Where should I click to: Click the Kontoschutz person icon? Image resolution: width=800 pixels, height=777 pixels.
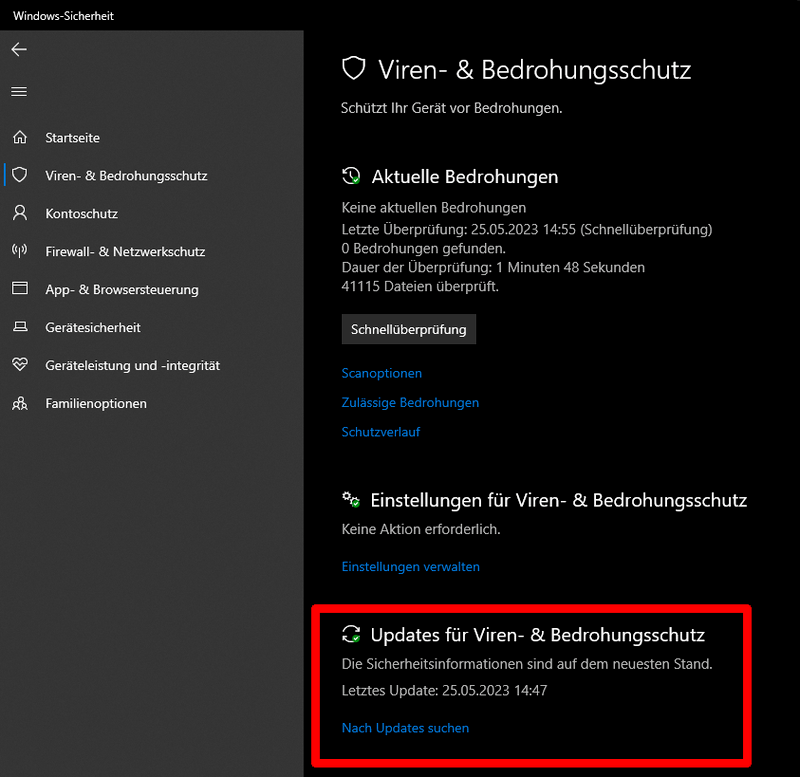point(20,213)
